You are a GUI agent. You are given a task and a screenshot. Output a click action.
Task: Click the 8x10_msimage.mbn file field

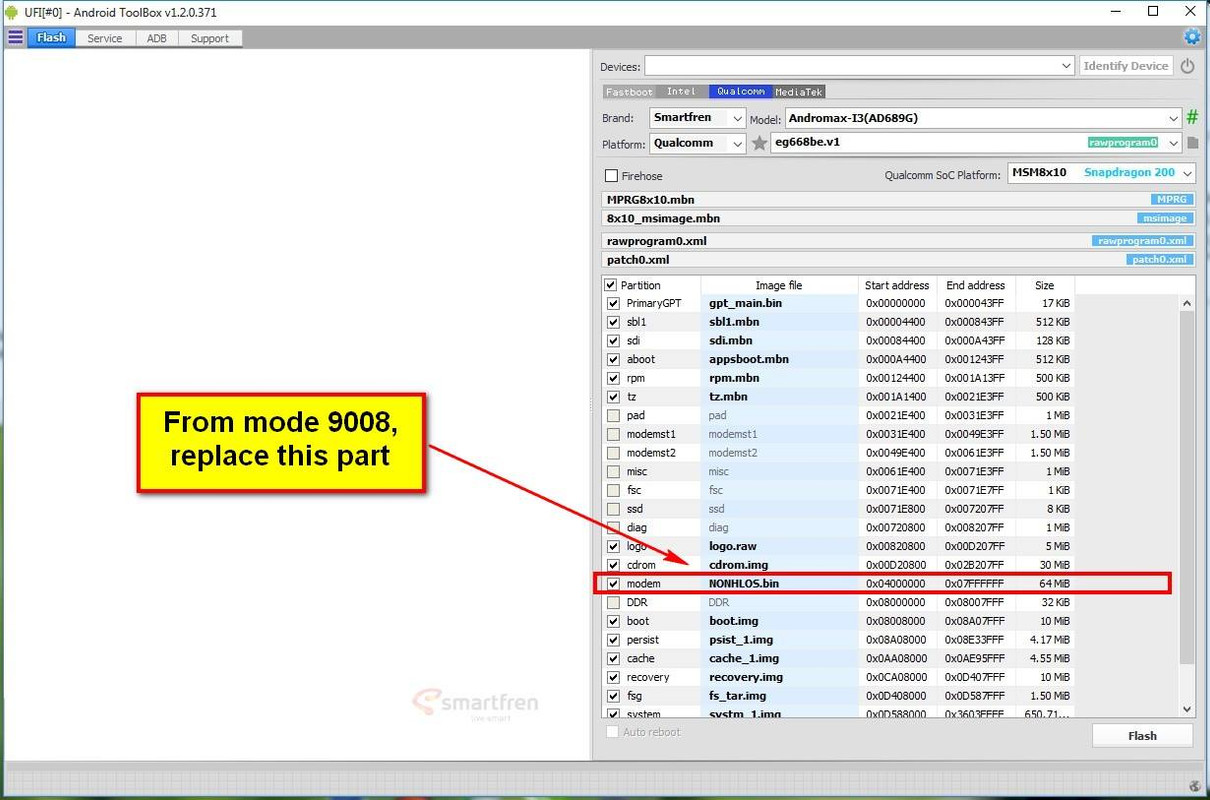[898, 219]
